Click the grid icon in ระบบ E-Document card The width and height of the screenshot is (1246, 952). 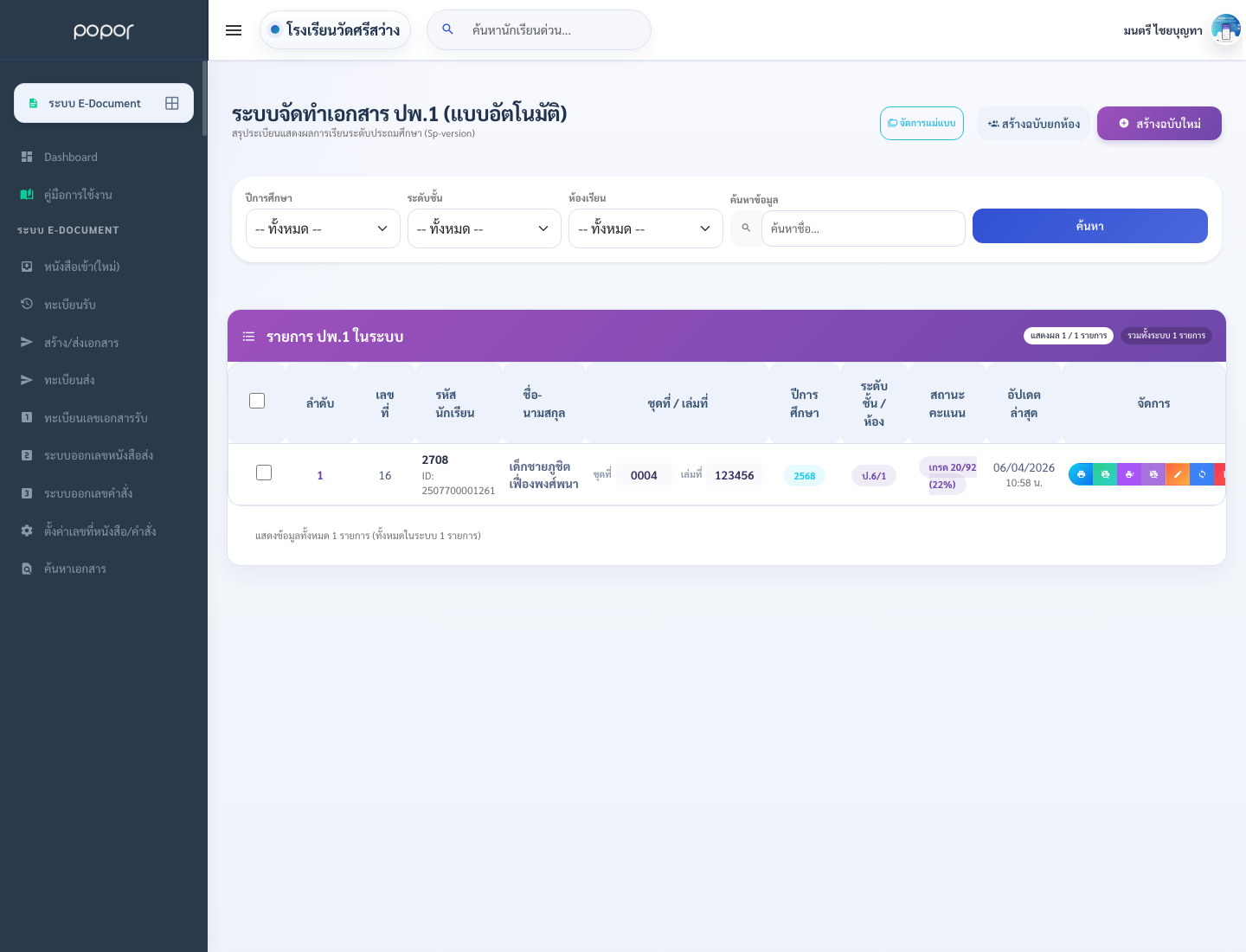point(172,103)
